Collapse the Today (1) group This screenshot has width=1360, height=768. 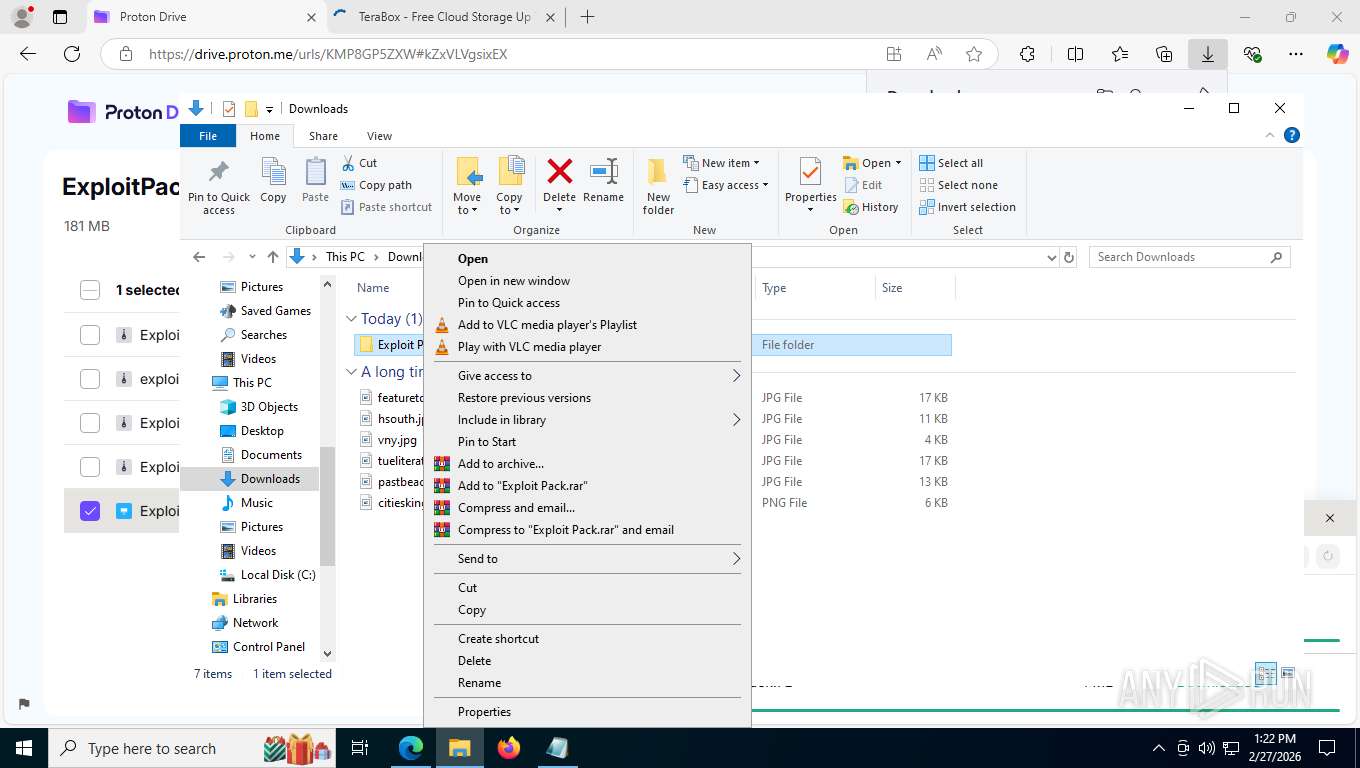click(x=351, y=319)
